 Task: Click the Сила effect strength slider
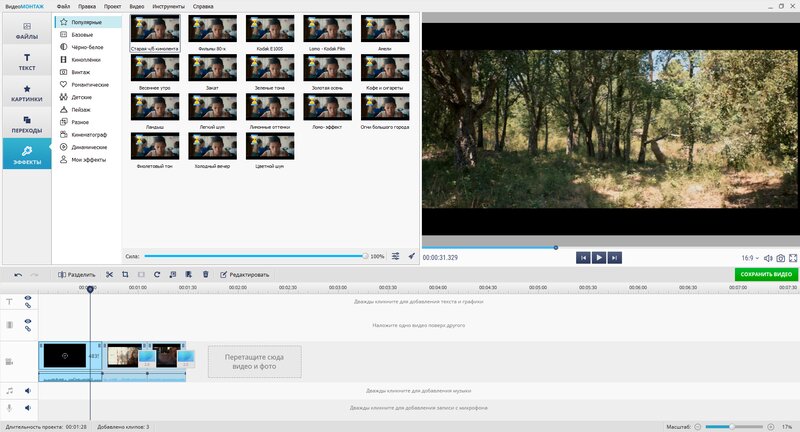pos(255,256)
